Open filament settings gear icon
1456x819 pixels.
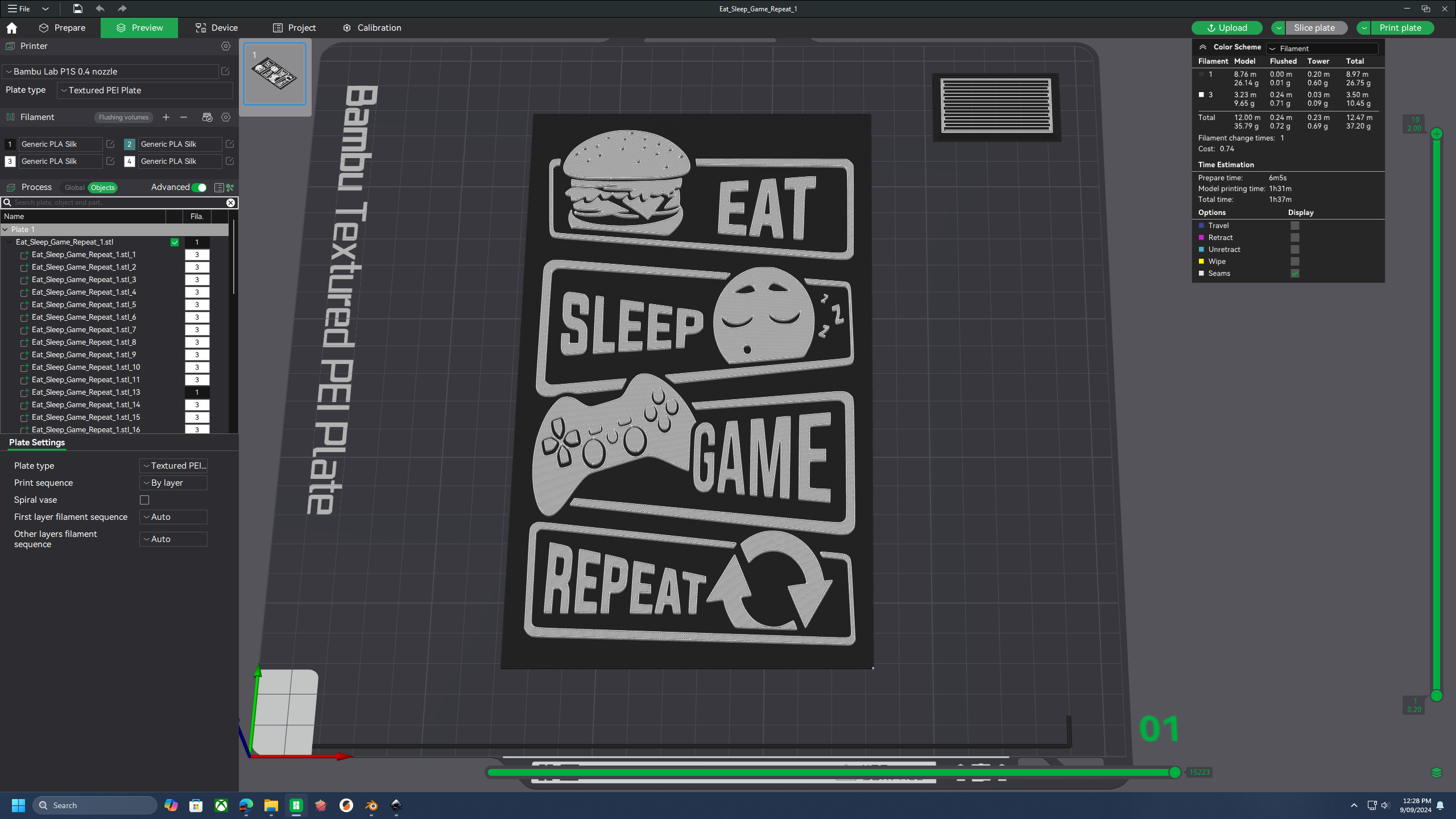(226, 117)
